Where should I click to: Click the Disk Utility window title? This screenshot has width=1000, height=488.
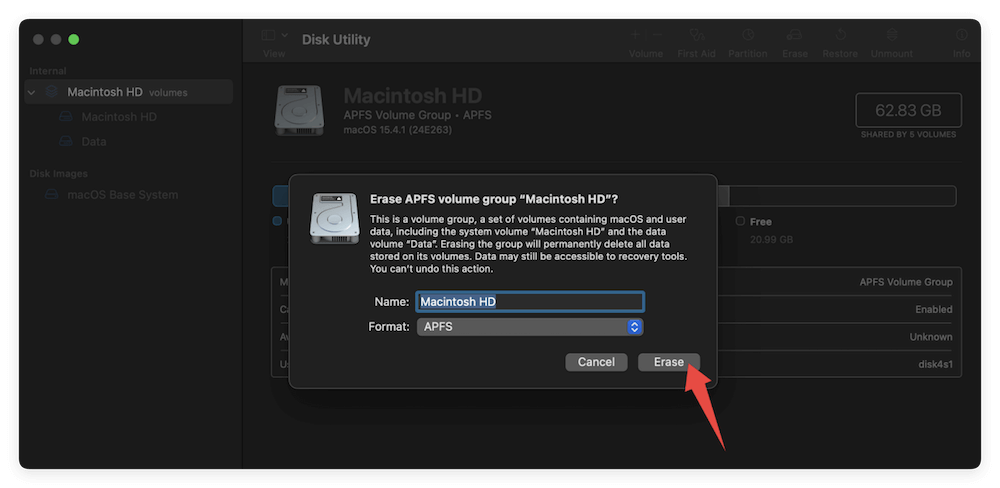(336, 40)
